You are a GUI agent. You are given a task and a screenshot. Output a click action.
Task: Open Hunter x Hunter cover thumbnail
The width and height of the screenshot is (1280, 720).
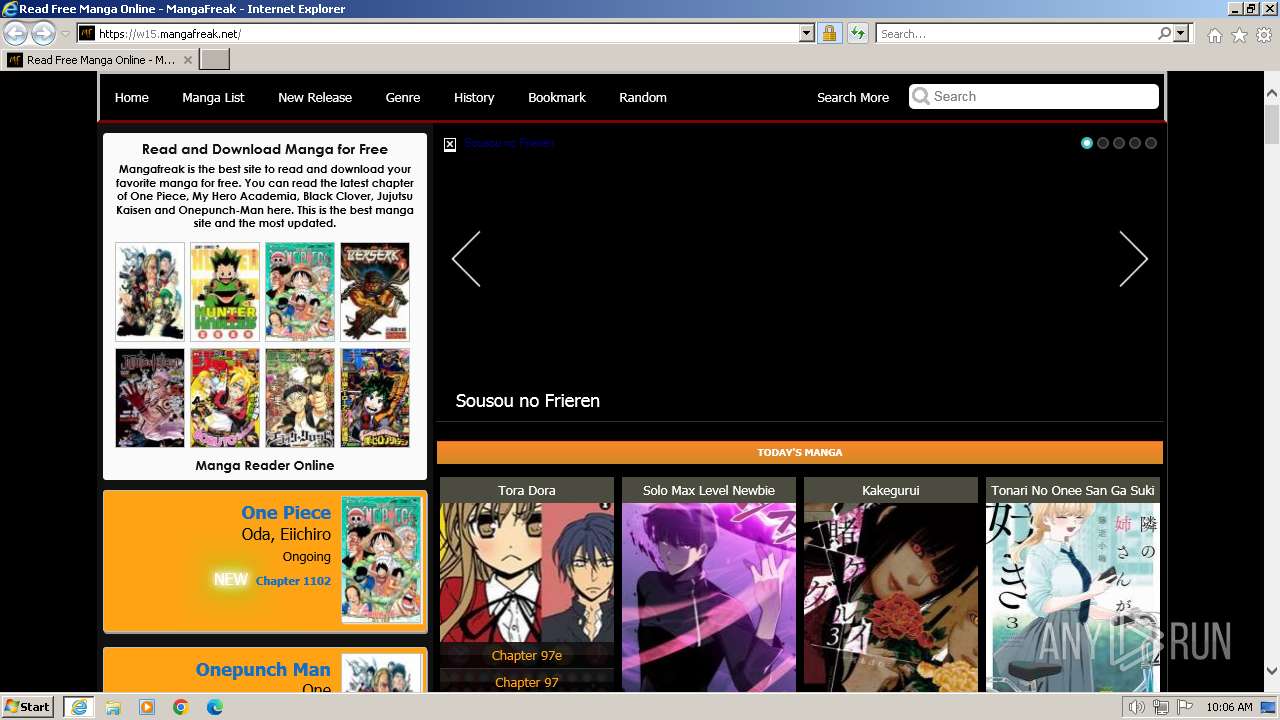[x=225, y=292]
